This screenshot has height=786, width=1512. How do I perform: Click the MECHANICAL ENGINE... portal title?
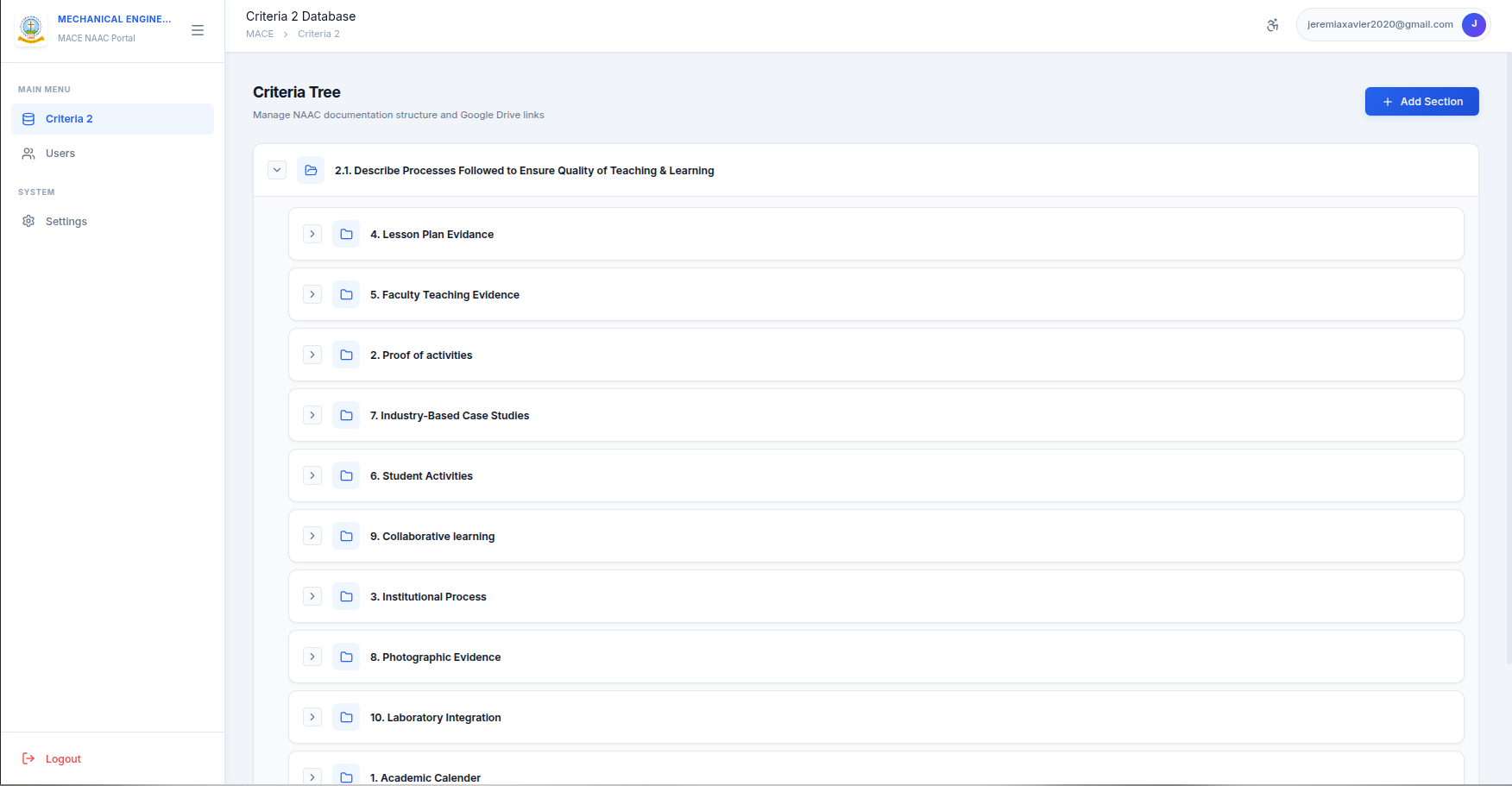tap(114, 19)
